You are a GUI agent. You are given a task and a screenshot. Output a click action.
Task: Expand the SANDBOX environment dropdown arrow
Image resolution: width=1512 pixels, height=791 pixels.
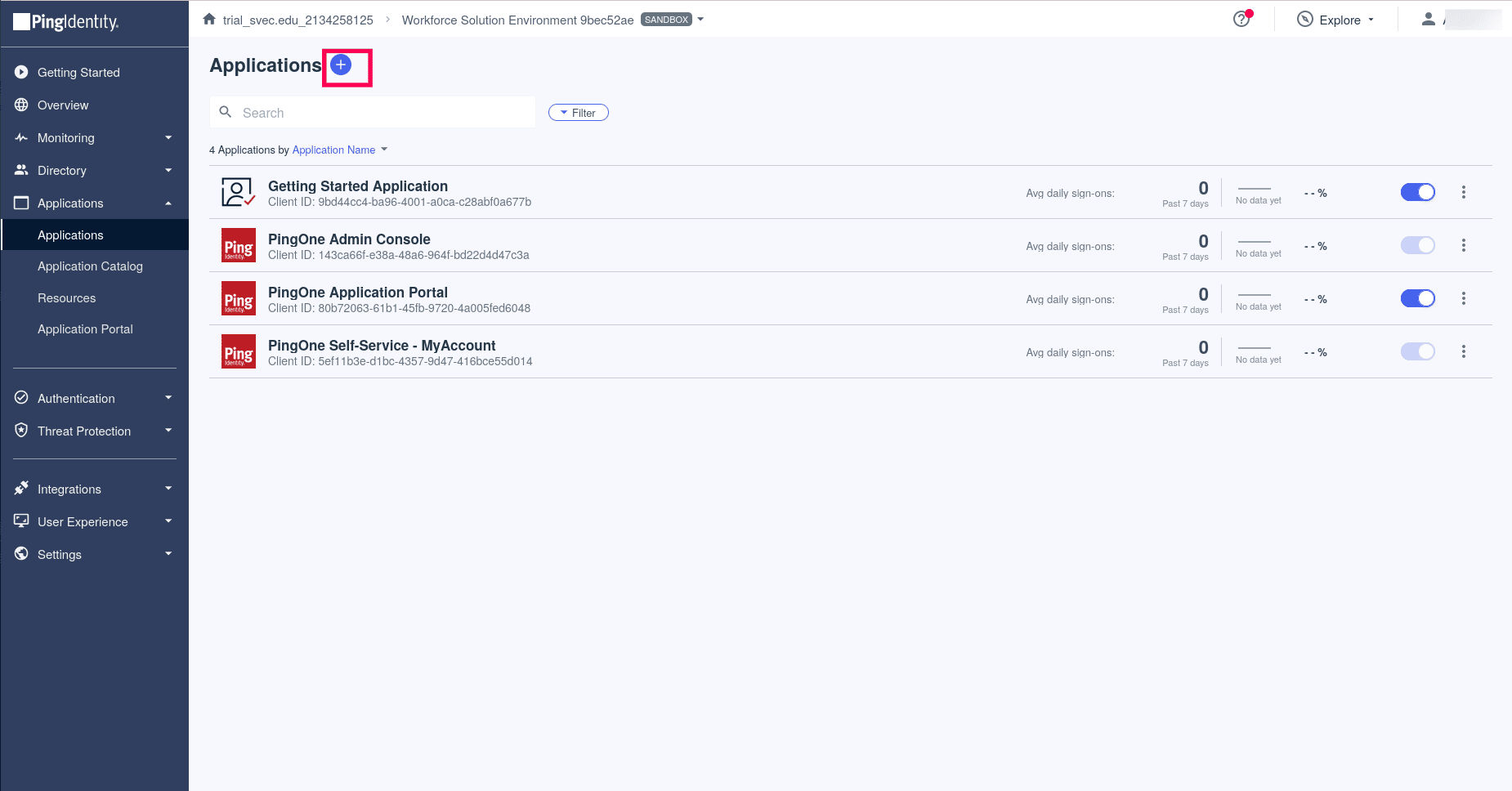coord(700,19)
